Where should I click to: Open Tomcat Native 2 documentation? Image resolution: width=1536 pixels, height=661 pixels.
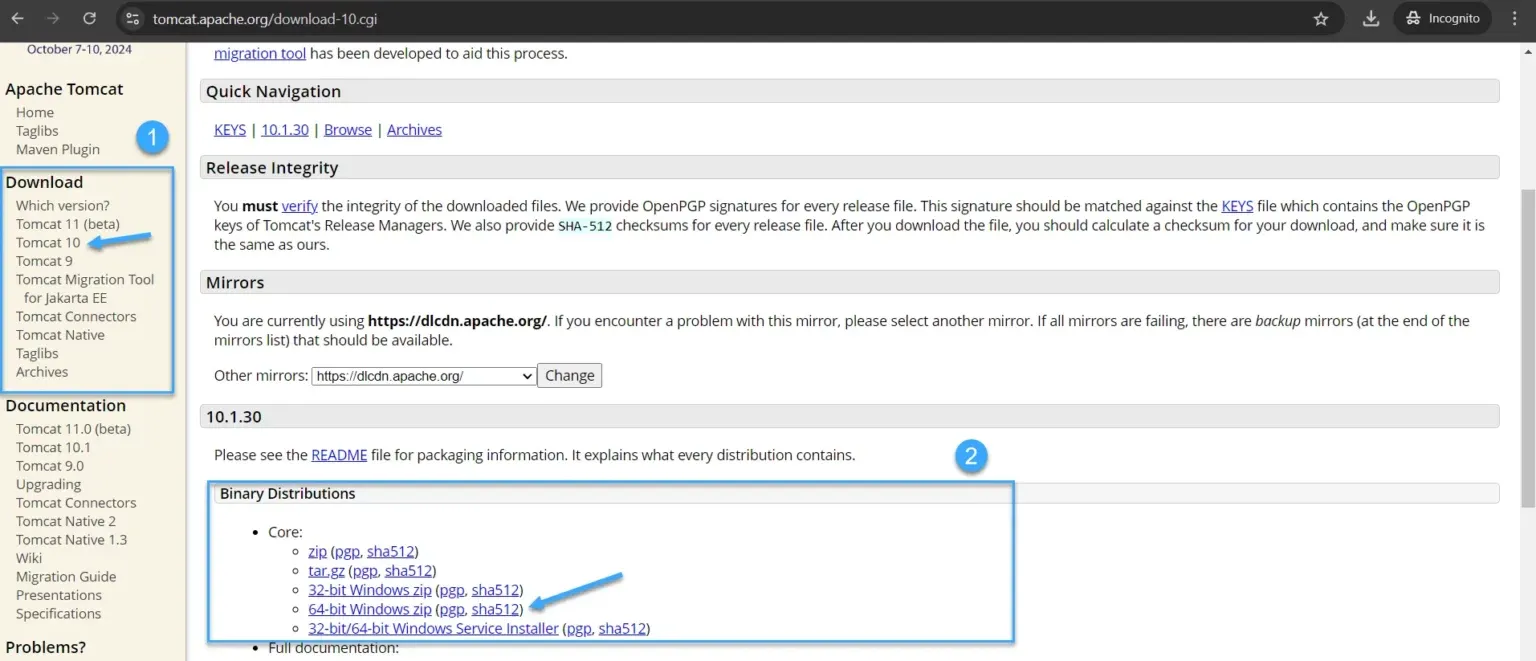coord(66,521)
